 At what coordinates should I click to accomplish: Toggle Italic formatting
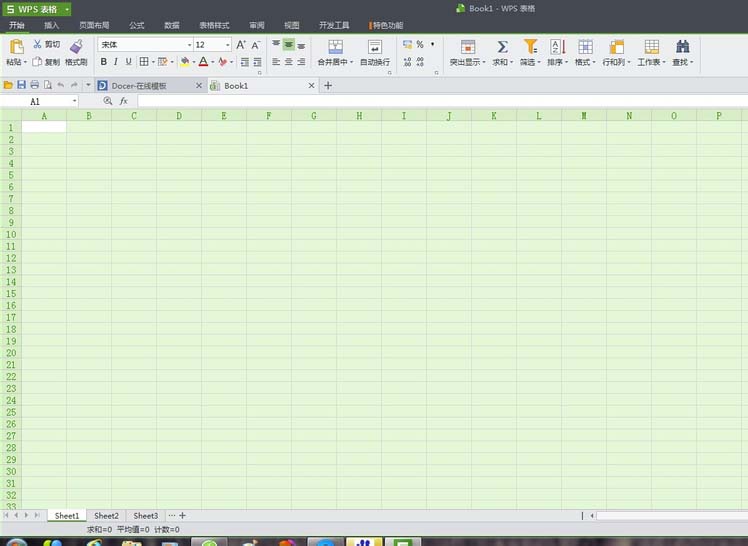(x=116, y=62)
